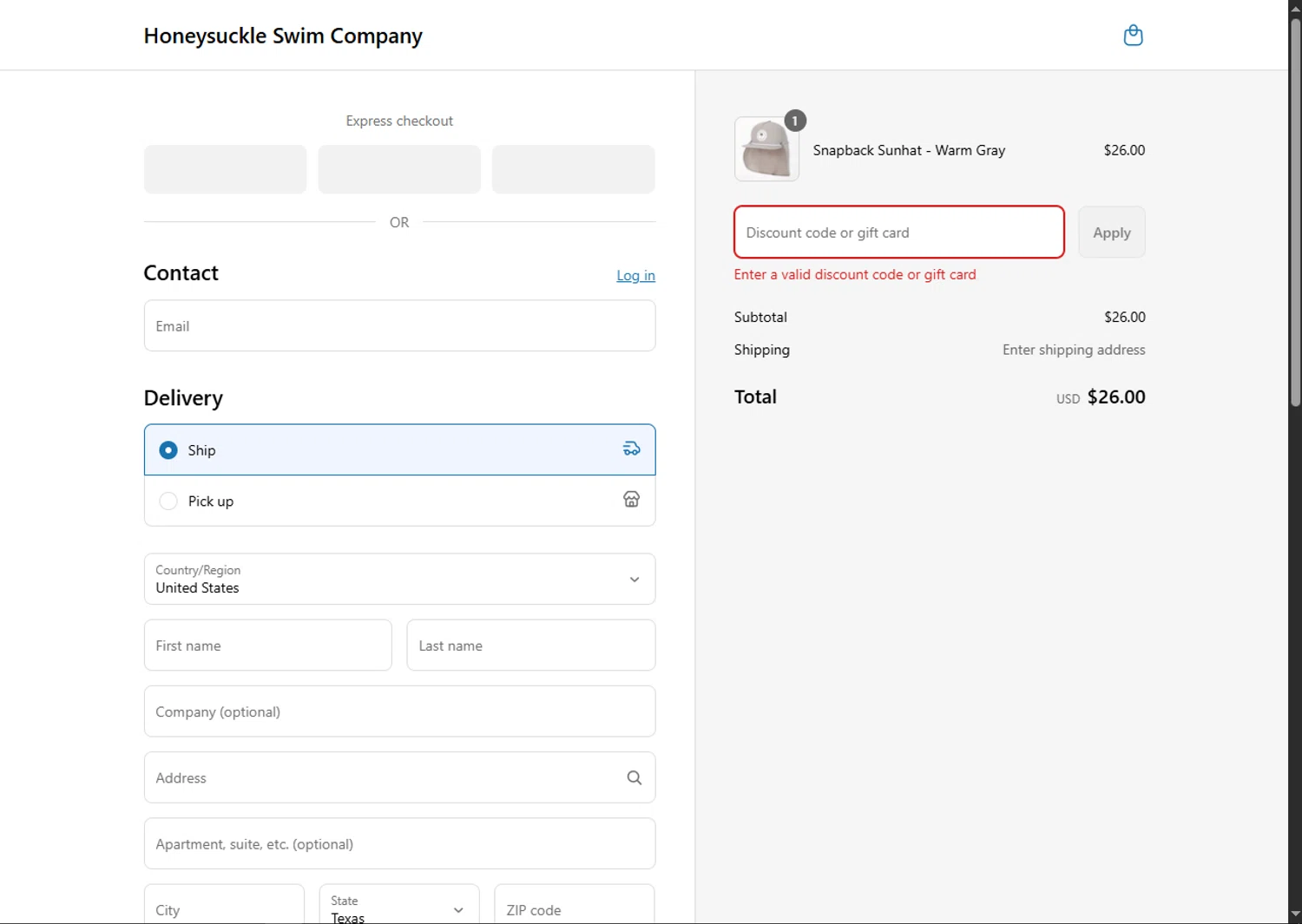Click the Total amount USD $26.00
Screen dimensions: 1302x924
click(x=1101, y=397)
